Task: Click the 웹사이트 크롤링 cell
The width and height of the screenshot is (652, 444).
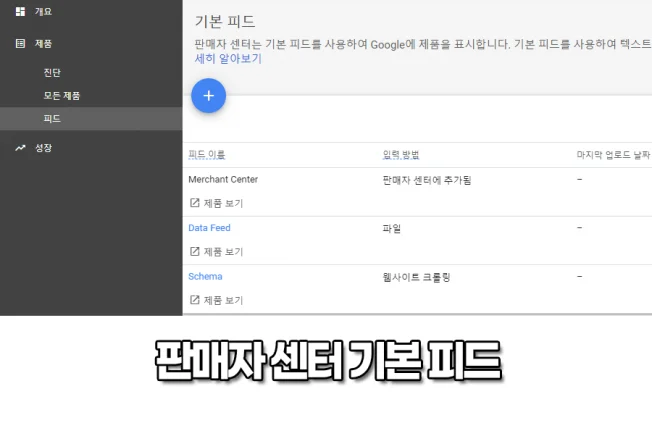Action: click(x=416, y=277)
